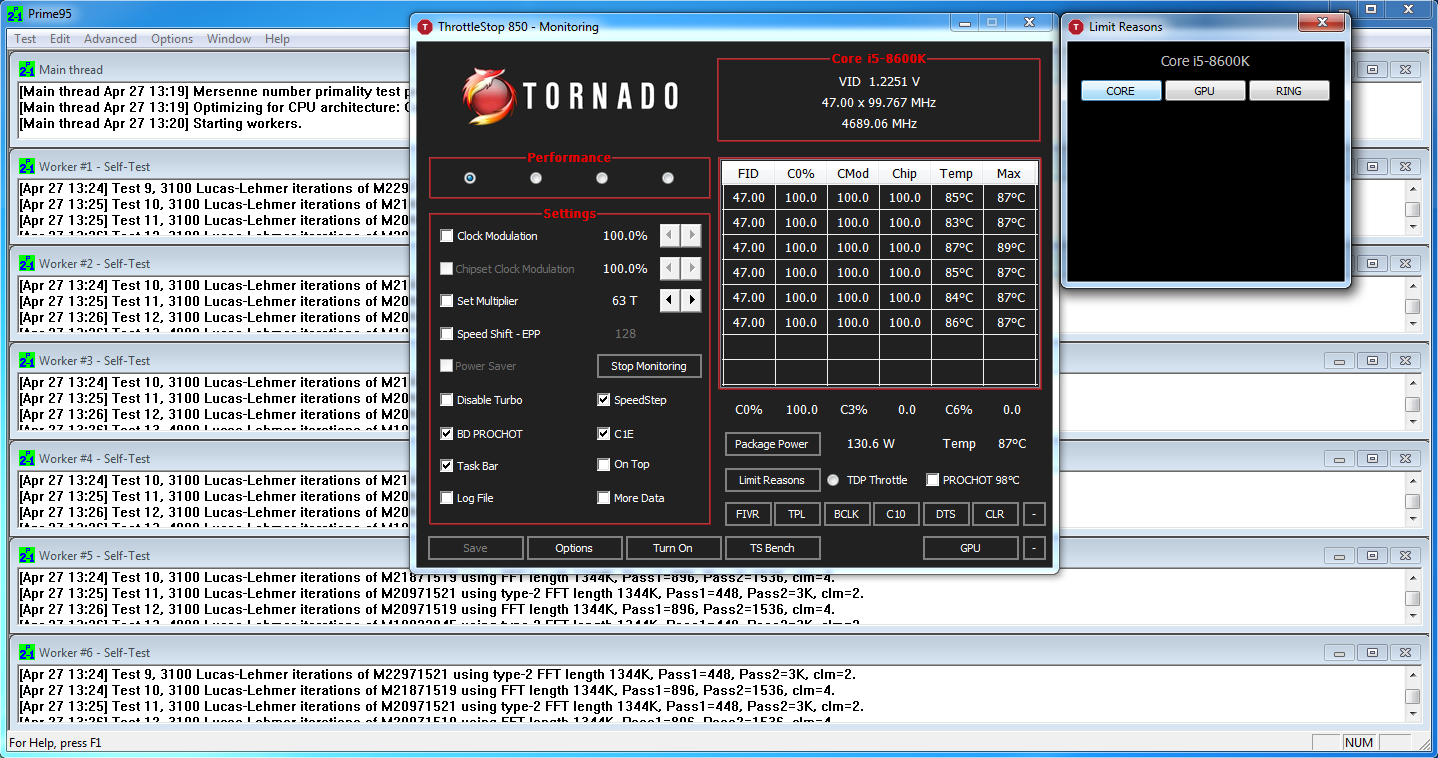
Task: Raise Set Multiplier using its right arrow
Action: tap(691, 301)
